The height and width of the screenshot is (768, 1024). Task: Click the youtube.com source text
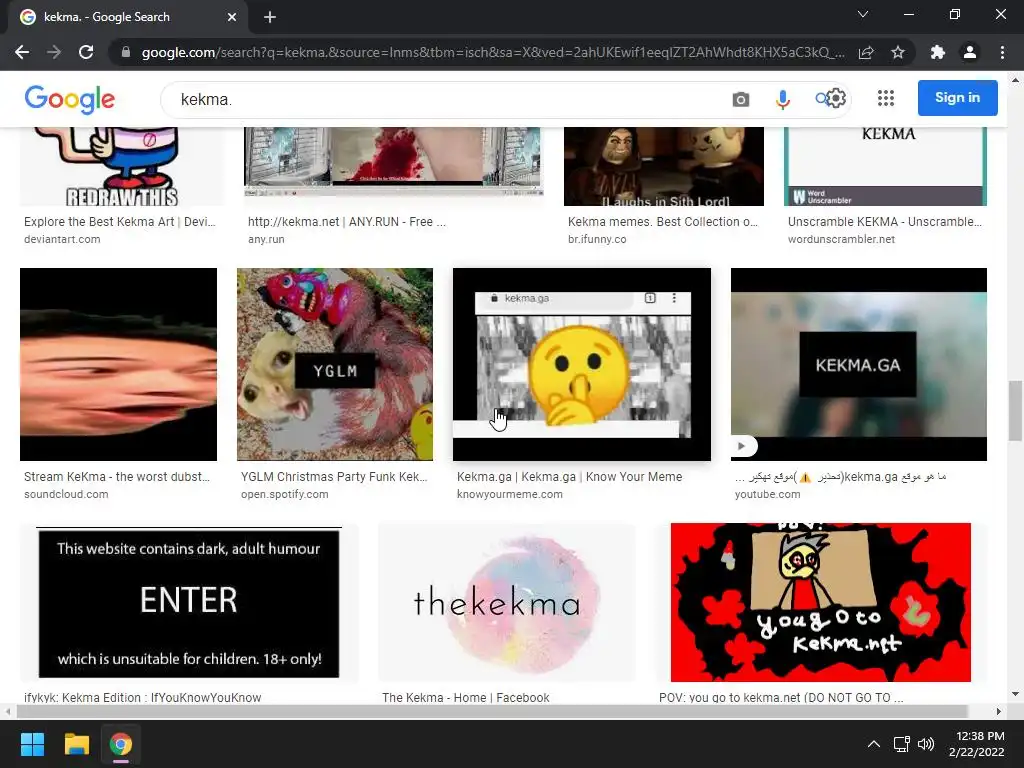coord(767,494)
